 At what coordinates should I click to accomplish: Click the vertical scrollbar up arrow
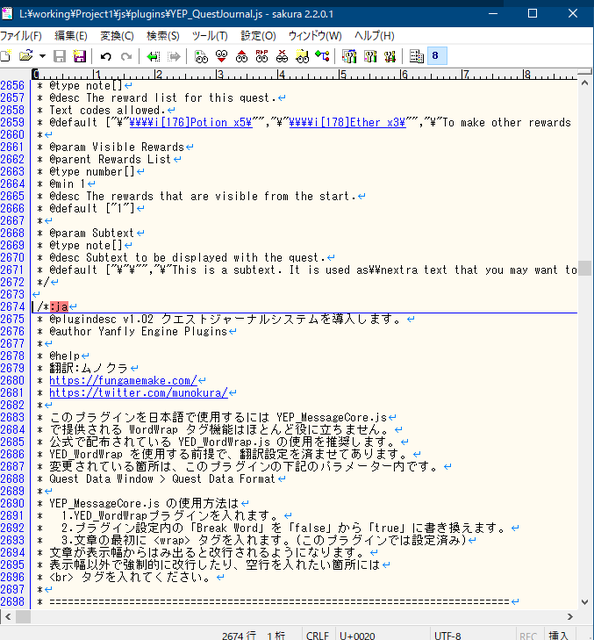click(585, 83)
